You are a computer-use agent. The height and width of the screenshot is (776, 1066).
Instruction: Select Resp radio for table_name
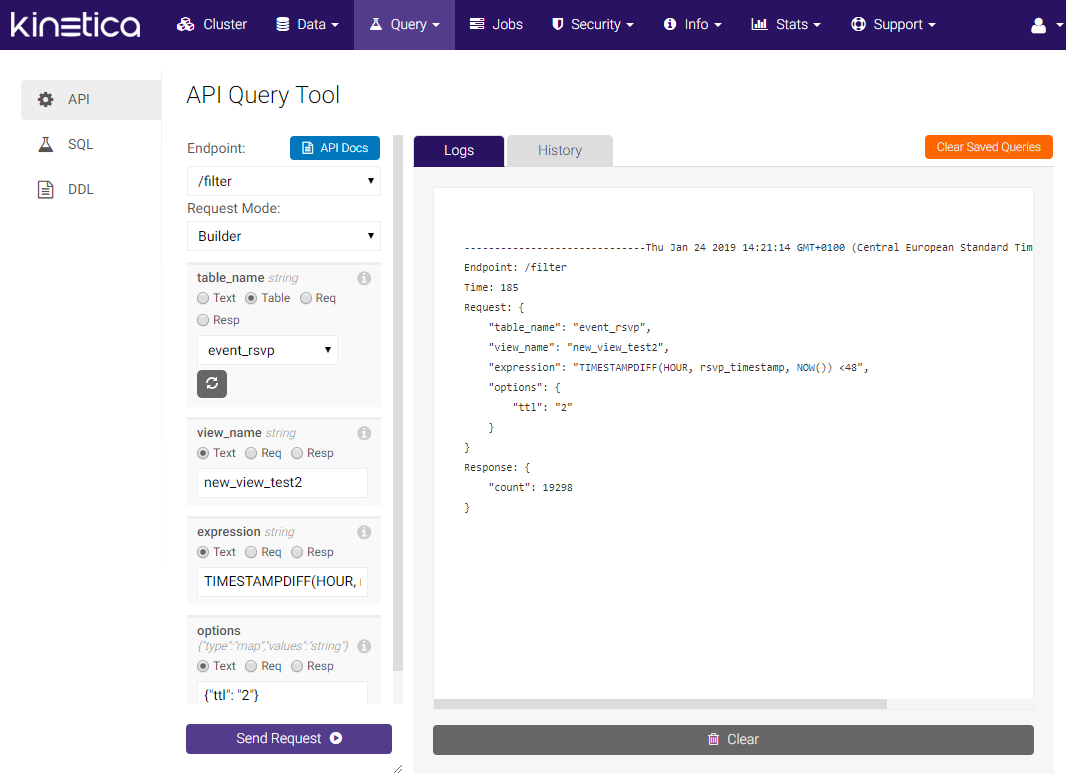pos(203,320)
